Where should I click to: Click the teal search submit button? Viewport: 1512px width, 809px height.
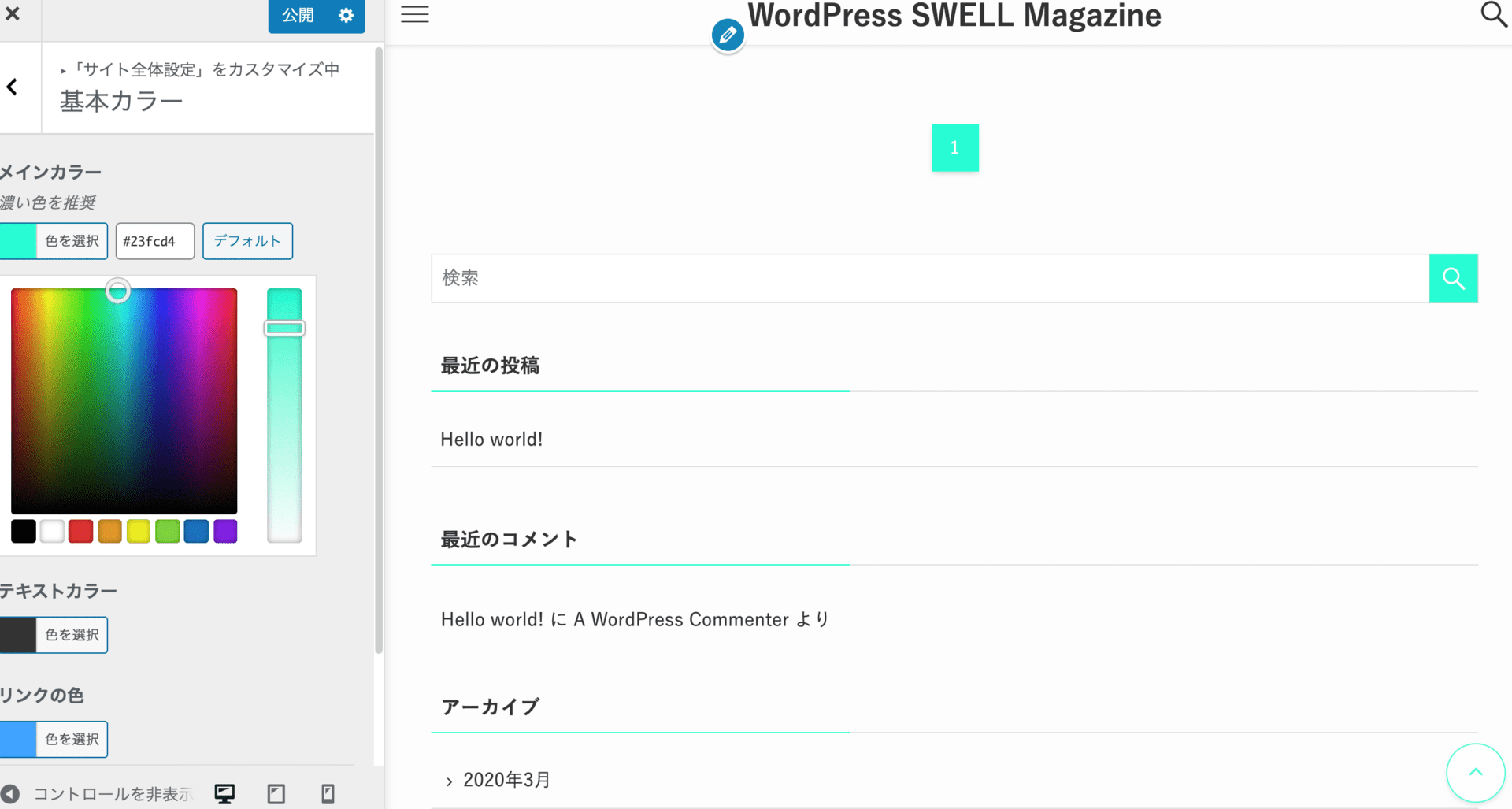[x=1452, y=278]
